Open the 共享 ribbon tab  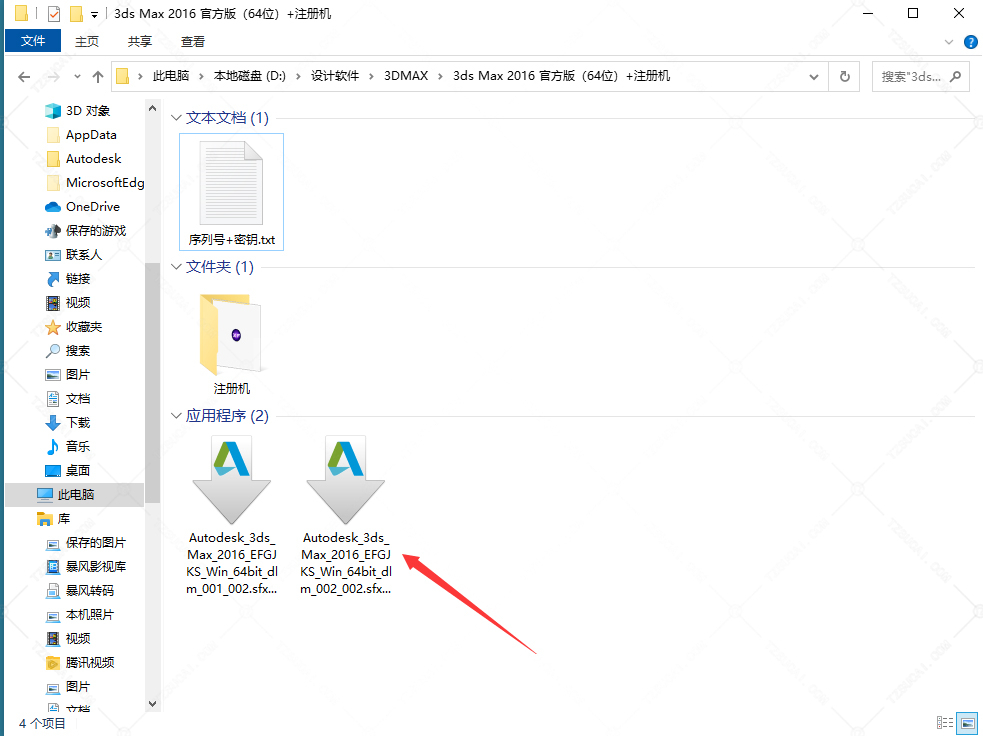(x=140, y=41)
